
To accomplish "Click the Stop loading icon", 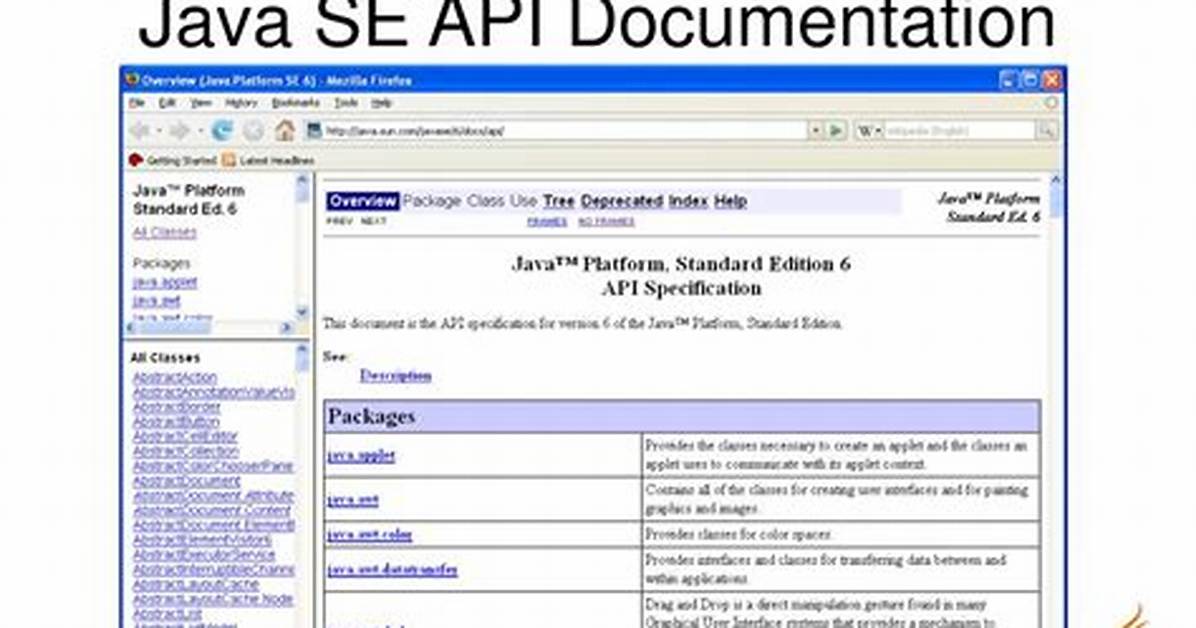I will (x=253, y=131).
